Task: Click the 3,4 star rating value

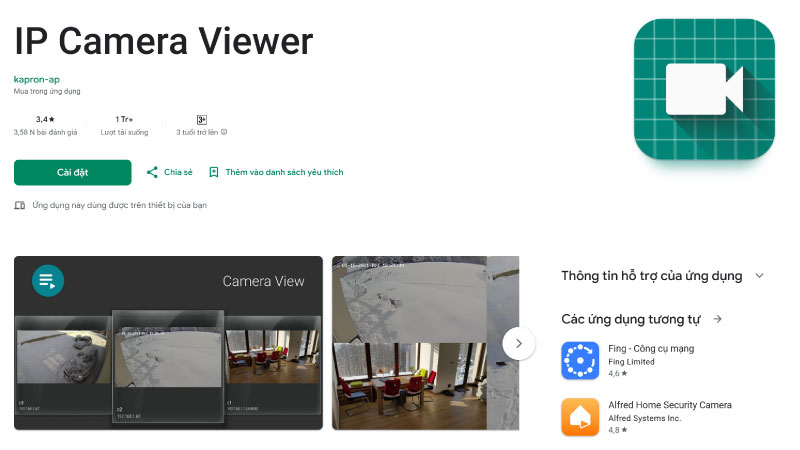Action: pyautogui.click(x=45, y=119)
